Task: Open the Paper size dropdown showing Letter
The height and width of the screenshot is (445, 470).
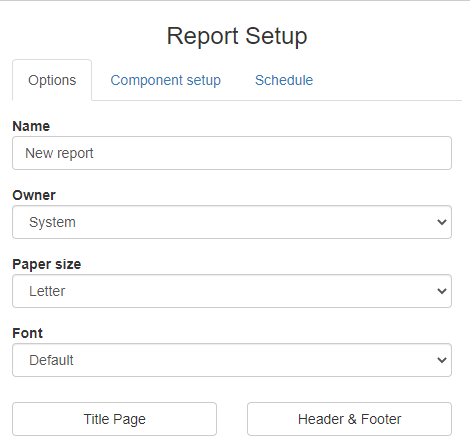Action: pos(232,291)
